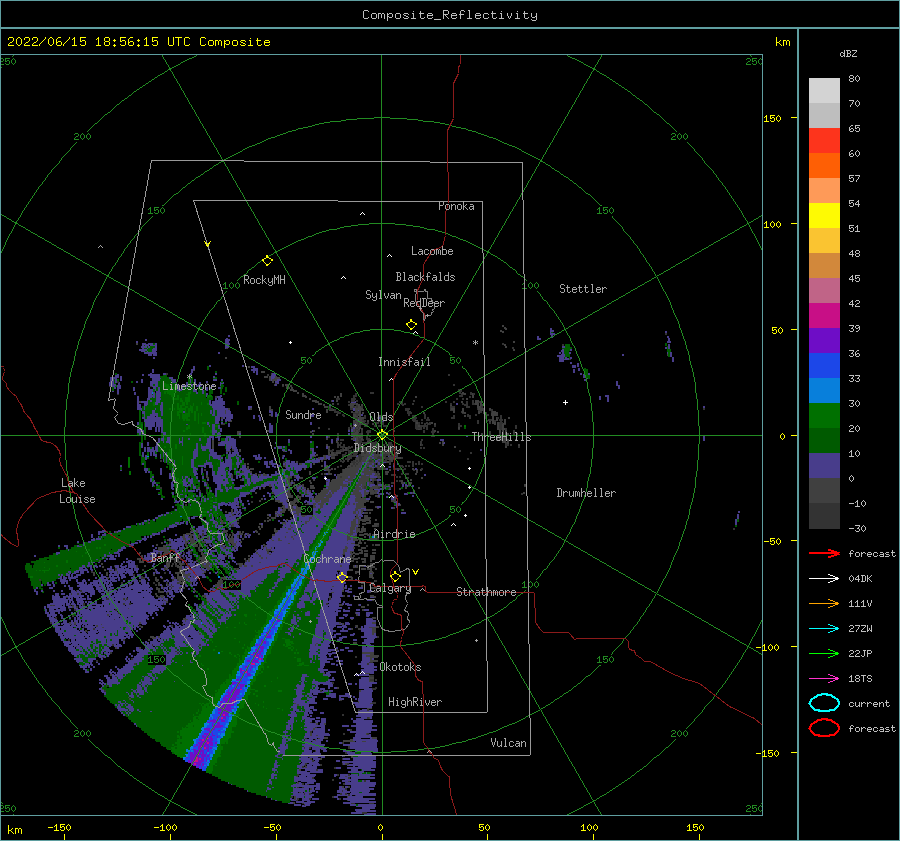900x841 pixels.
Task: Click the -100 tick on the bottom axis
Action: pyautogui.click(x=165, y=827)
